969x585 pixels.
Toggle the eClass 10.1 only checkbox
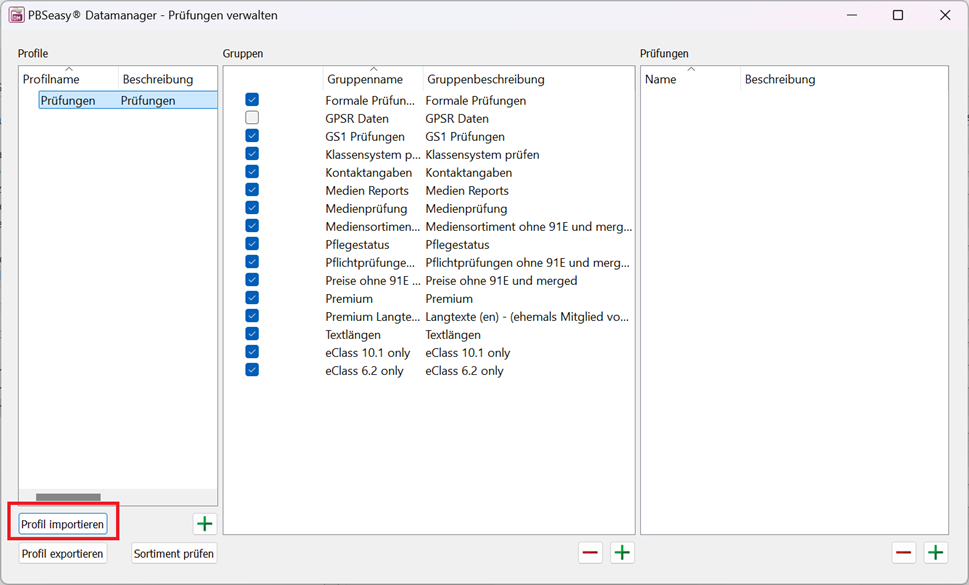[252, 351]
